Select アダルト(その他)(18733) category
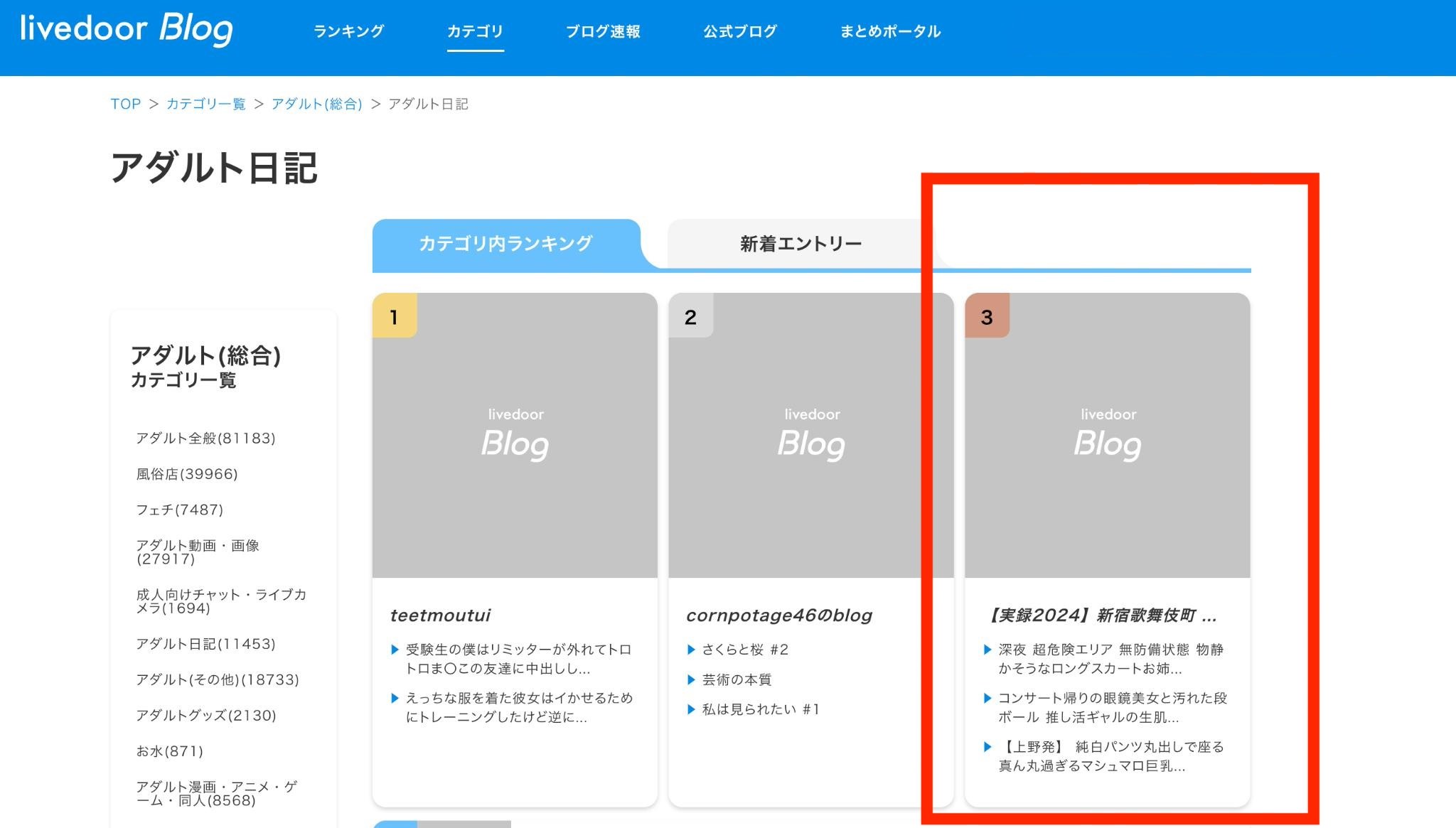Screen dimensions: 1456x828 (218, 679)
